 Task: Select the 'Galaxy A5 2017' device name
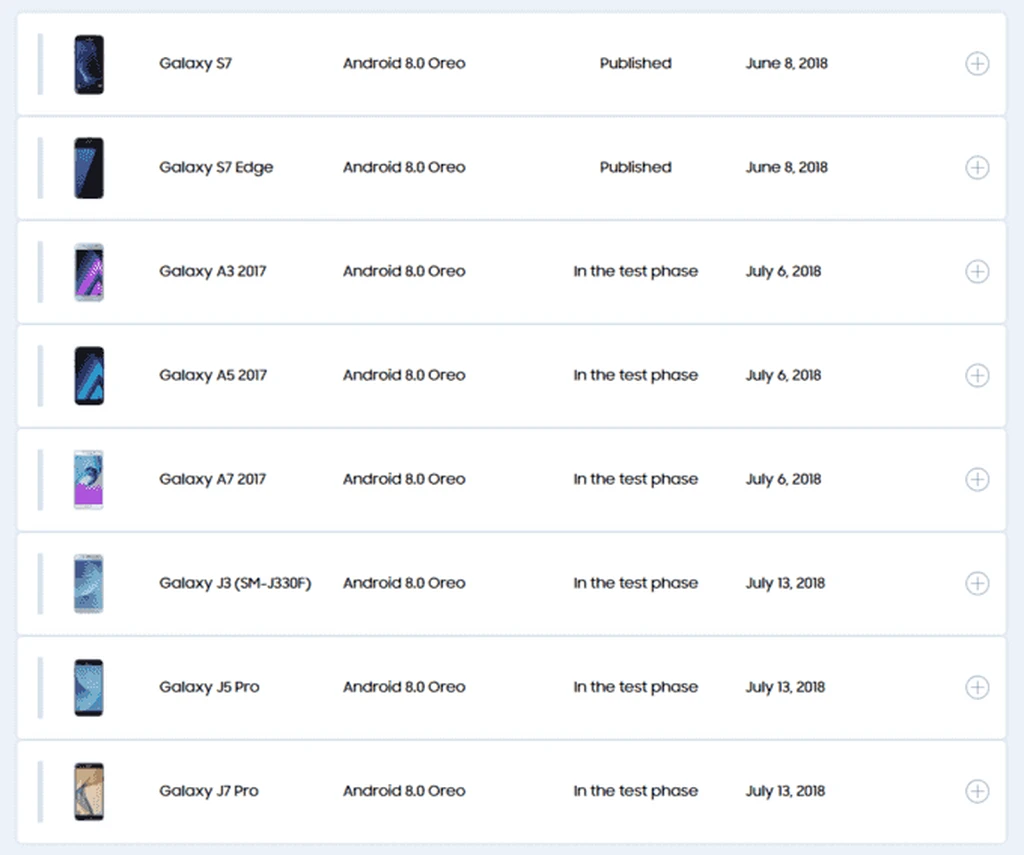[213, 375]
